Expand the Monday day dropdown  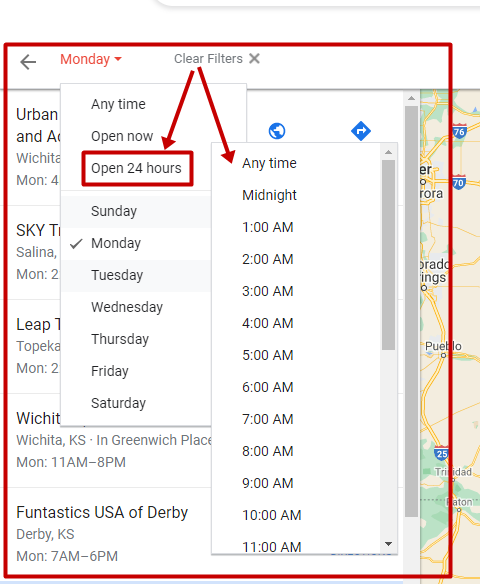coord(91,59)
